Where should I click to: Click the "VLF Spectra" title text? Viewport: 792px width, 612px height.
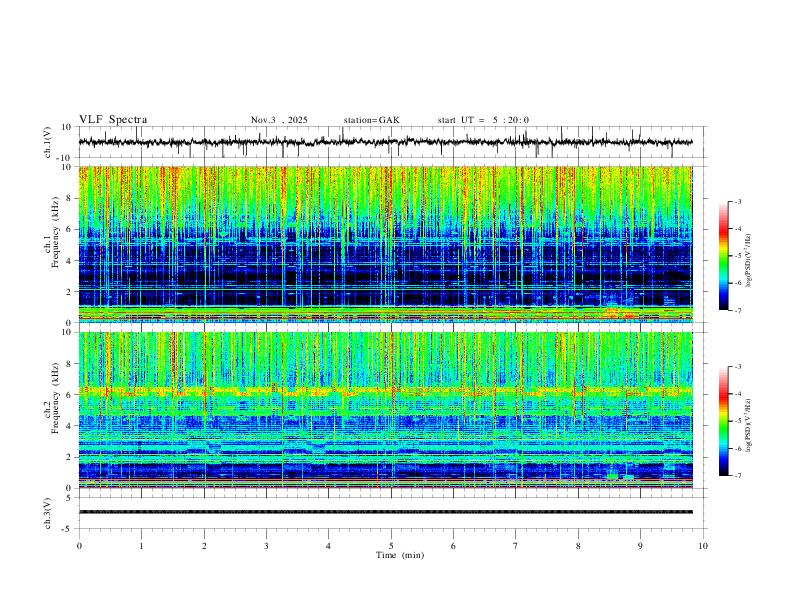click(x=113, y=120)
